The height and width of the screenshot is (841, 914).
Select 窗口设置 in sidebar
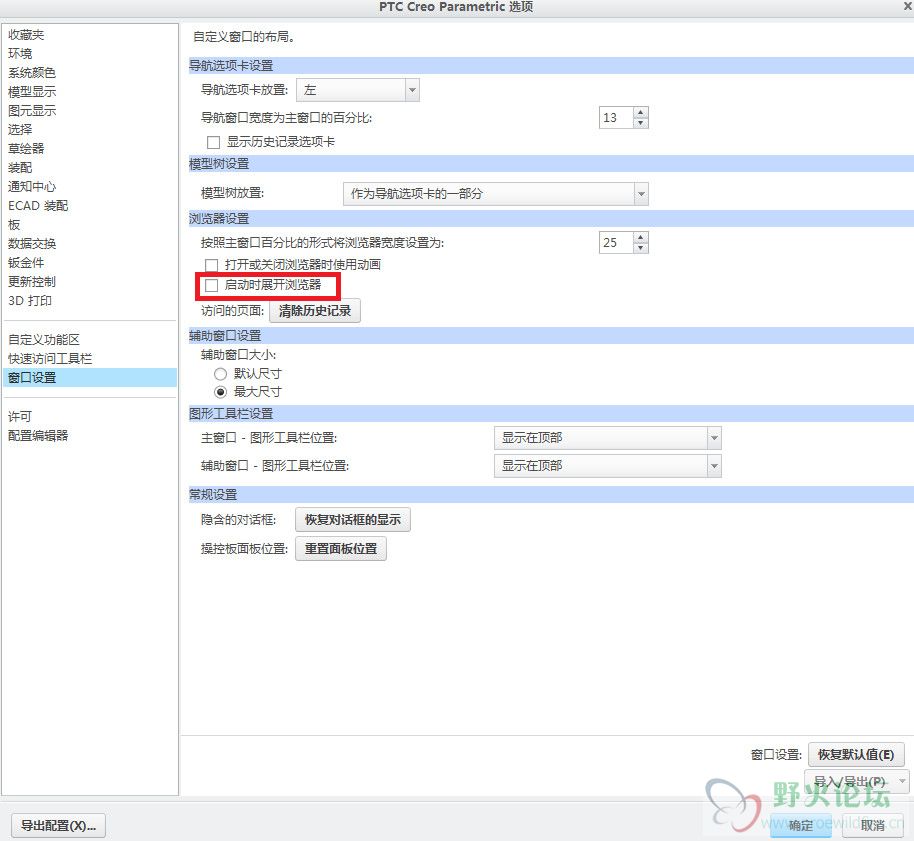90,378
